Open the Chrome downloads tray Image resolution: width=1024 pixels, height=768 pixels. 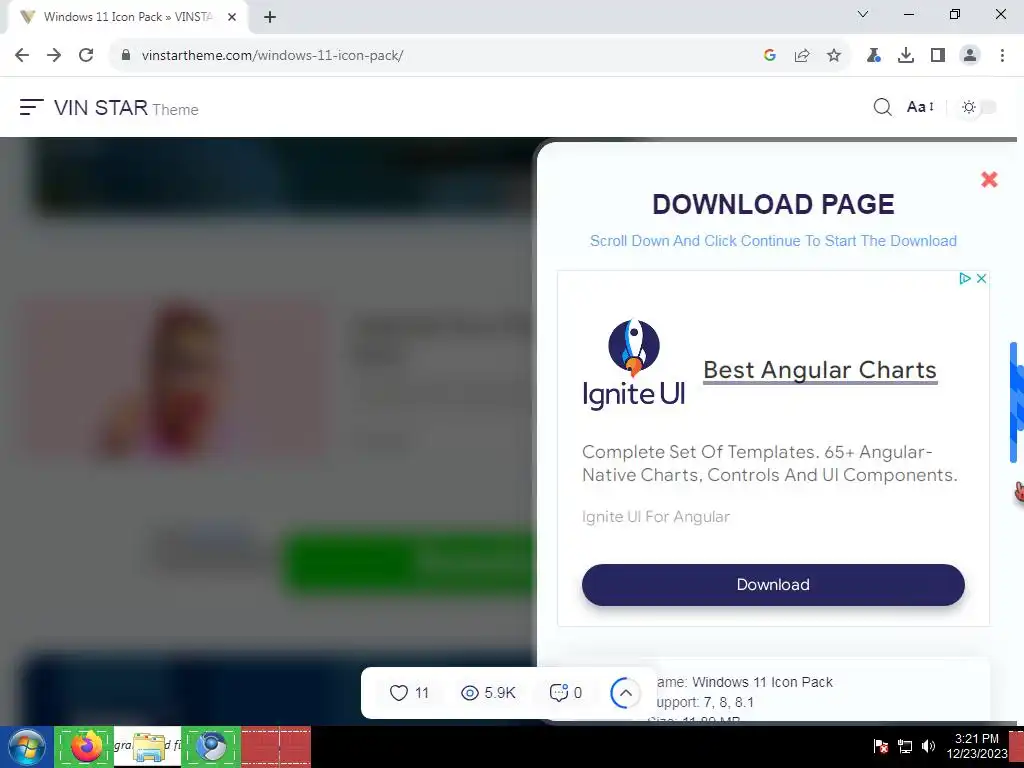pos(906,56)
